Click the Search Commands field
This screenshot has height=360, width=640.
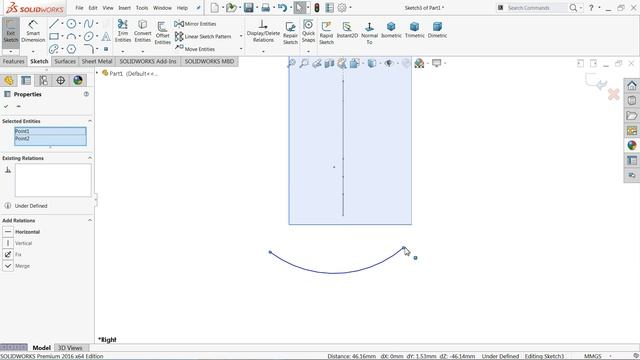click(536, 8)
